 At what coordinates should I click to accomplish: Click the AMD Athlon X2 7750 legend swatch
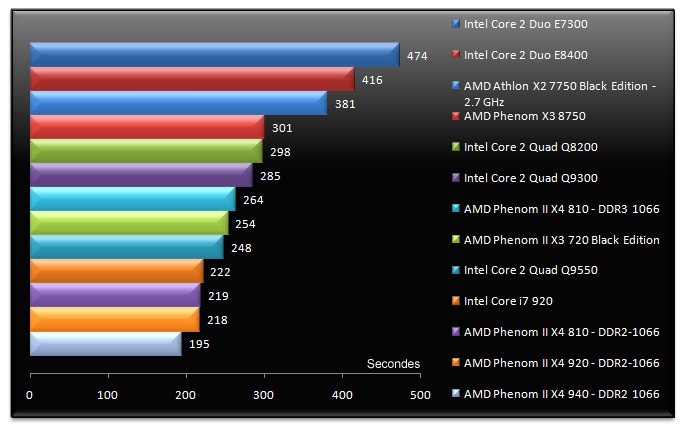point(456,85)
